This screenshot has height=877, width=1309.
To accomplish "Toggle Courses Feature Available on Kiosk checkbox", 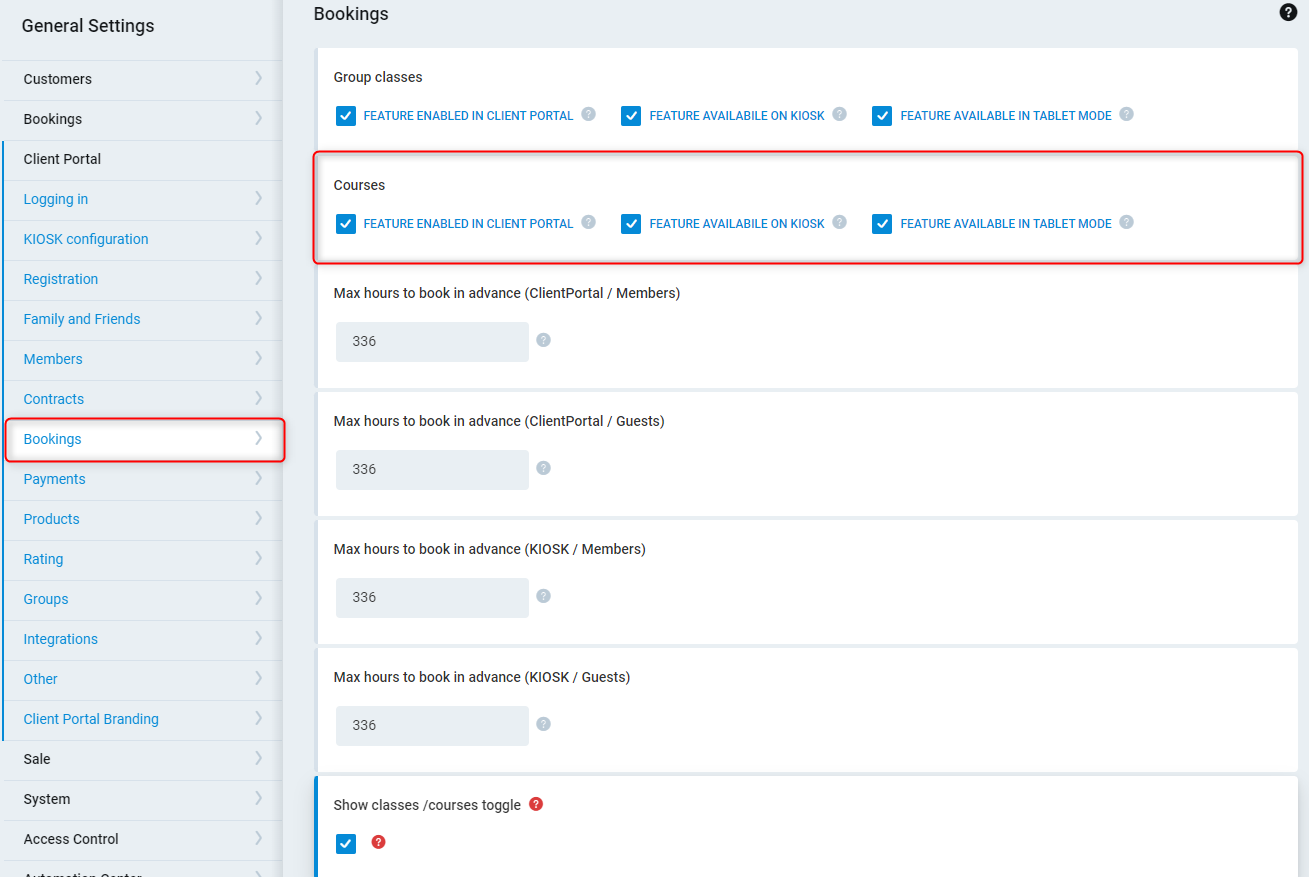I will 631,224.
